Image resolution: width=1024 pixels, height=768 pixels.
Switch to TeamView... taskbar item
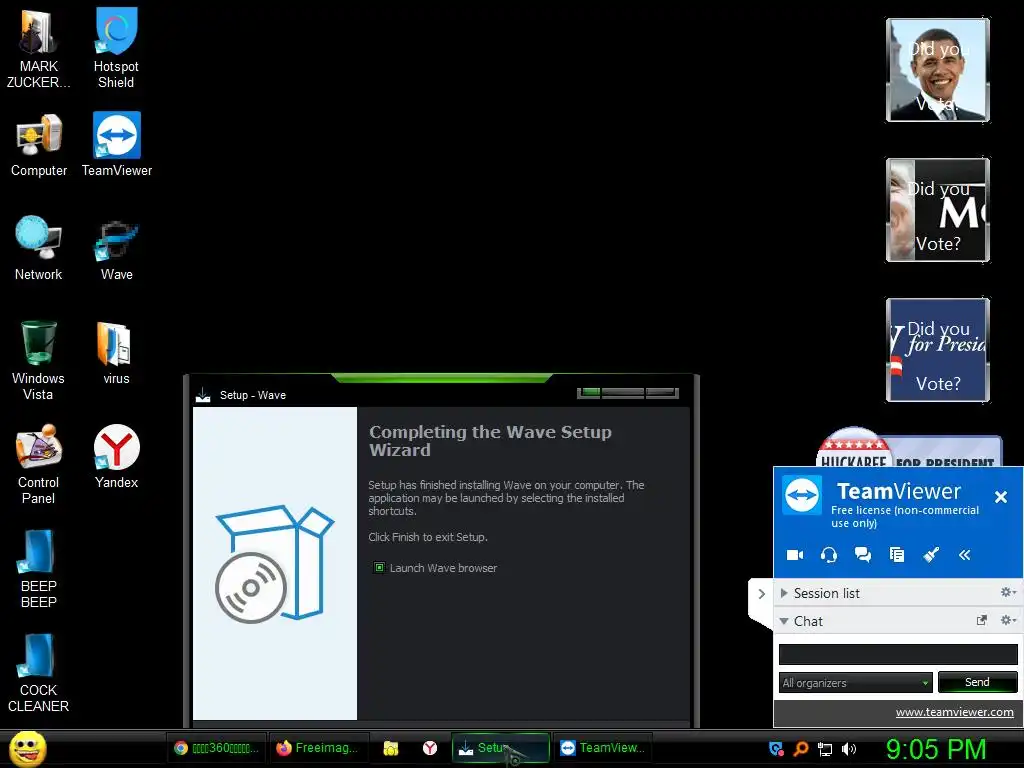tap(603, 748)
